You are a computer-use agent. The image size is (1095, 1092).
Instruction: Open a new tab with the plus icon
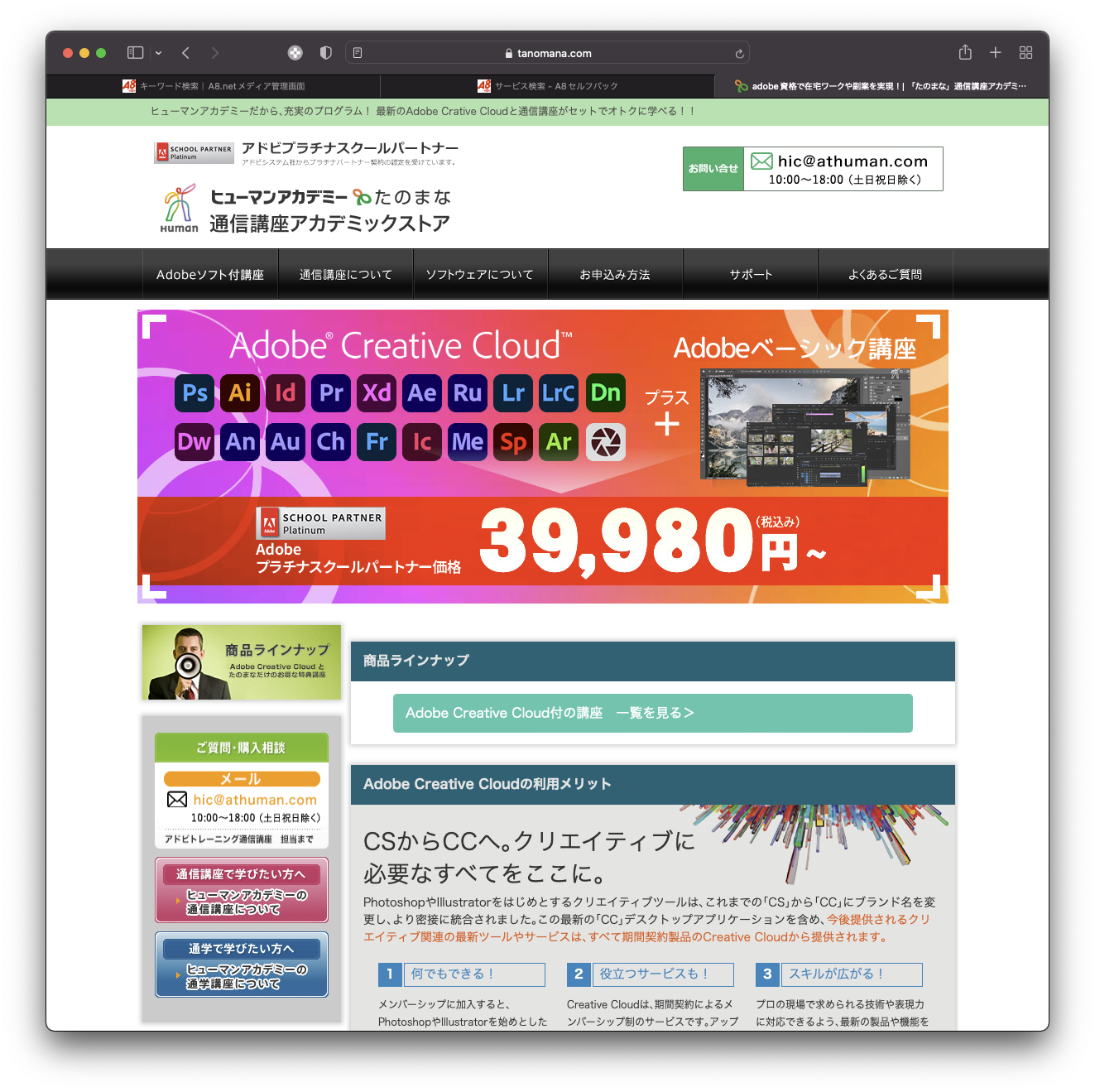pos(996,53)
